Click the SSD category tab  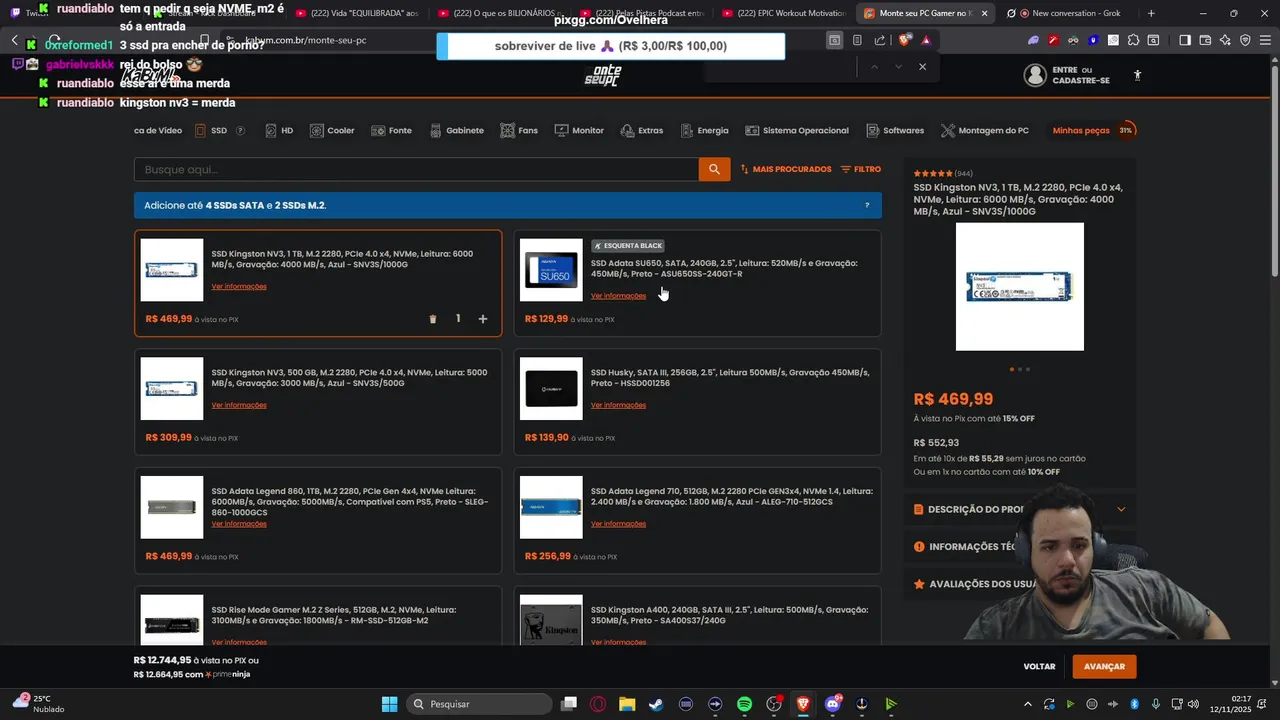pos(211,130)
